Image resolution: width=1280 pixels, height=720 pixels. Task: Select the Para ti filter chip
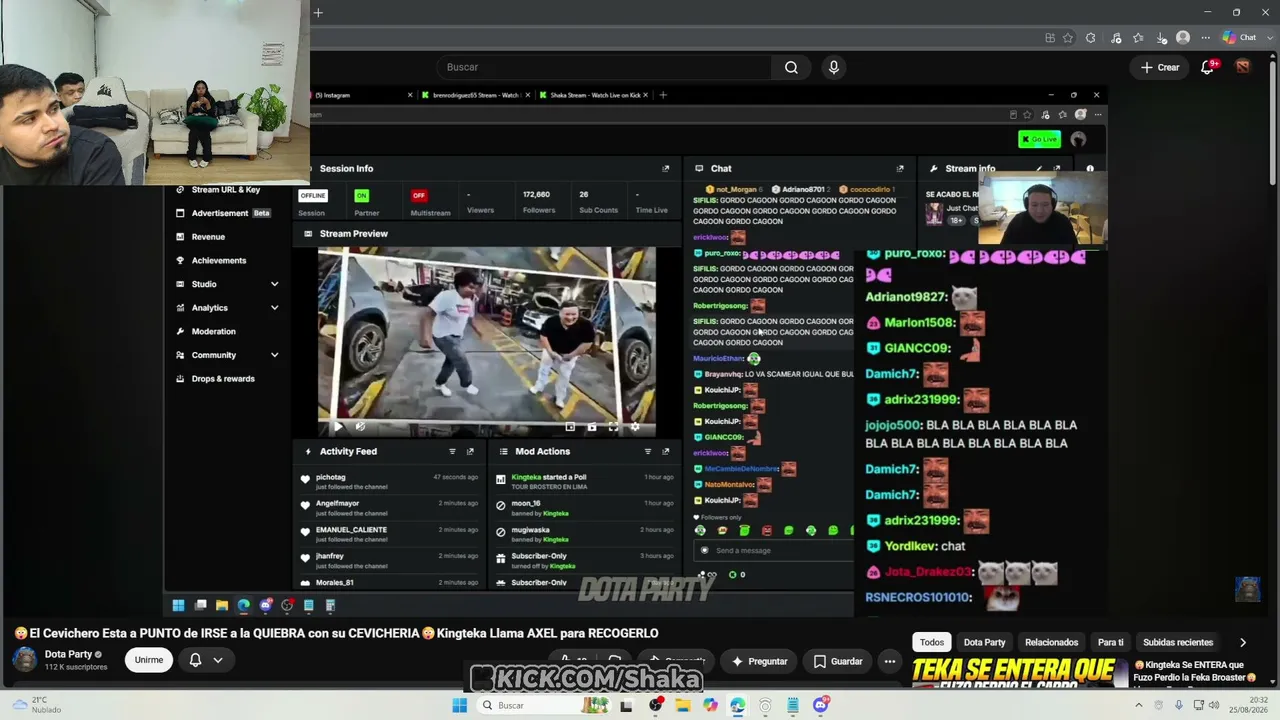point(1111,643)
